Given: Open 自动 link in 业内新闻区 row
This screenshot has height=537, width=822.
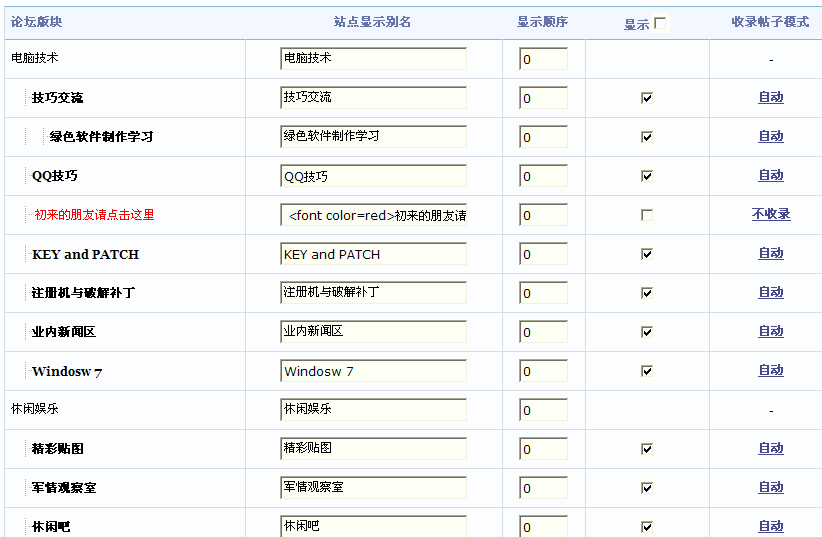Looking at the screenshot, I should pyautogui.click(x=771, y=331).
